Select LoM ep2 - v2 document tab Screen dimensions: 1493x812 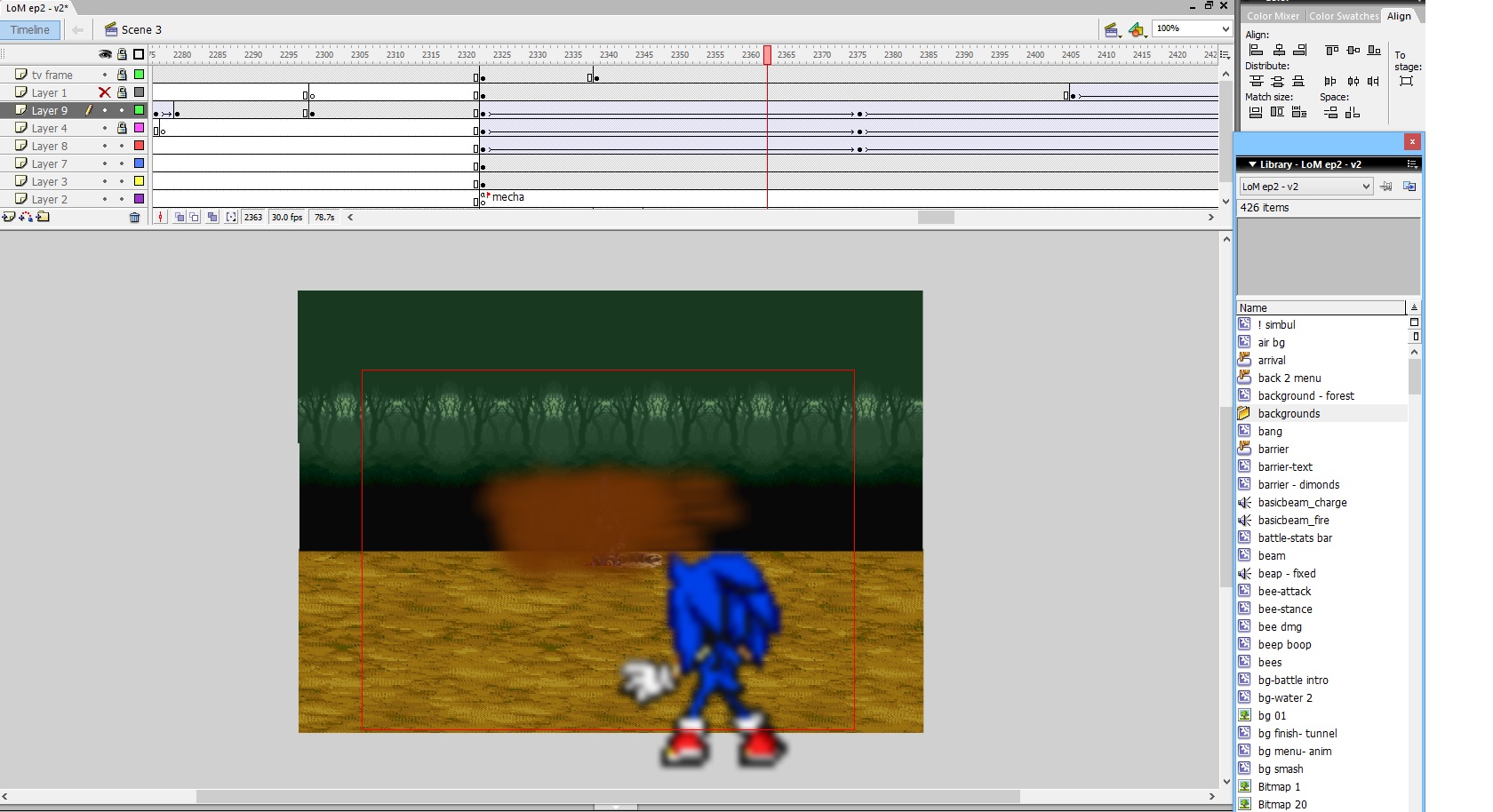click(37, 7)
